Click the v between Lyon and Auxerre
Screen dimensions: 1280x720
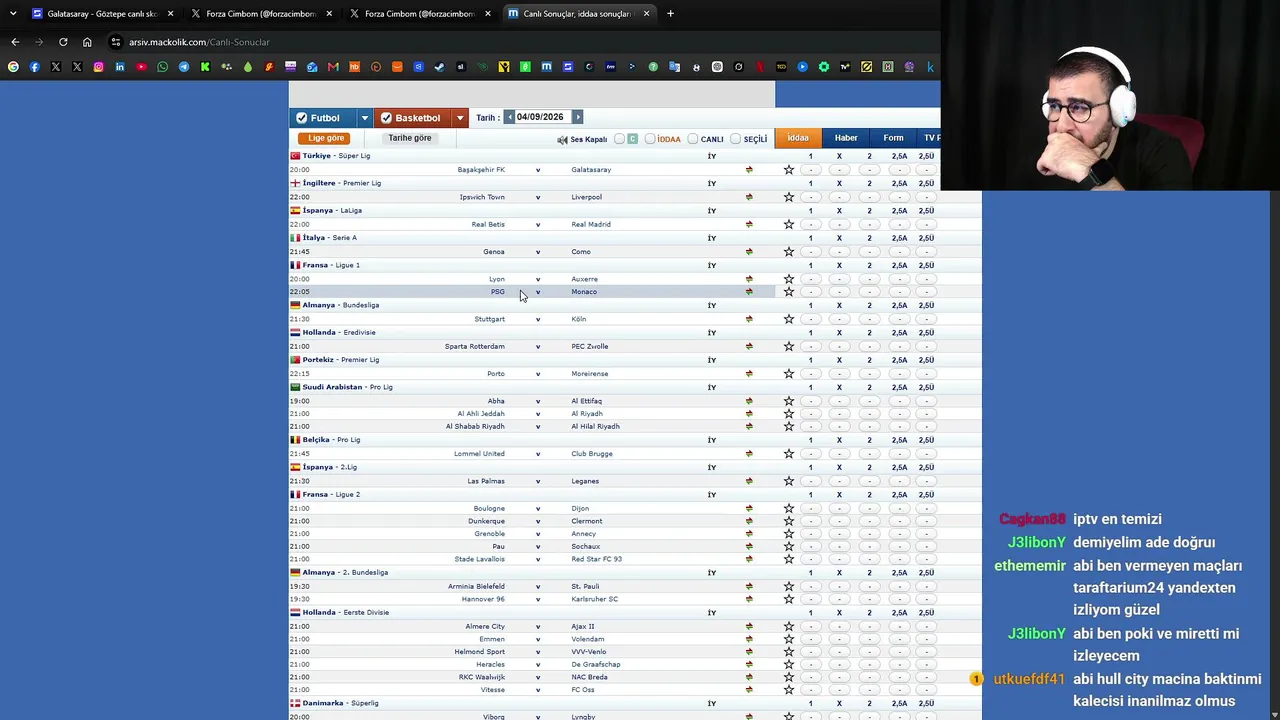tap(538, 279)
